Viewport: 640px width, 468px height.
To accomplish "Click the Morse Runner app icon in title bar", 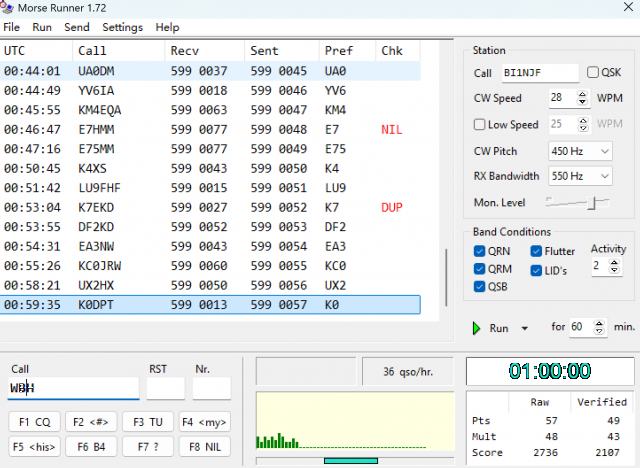I will point(7,7).
